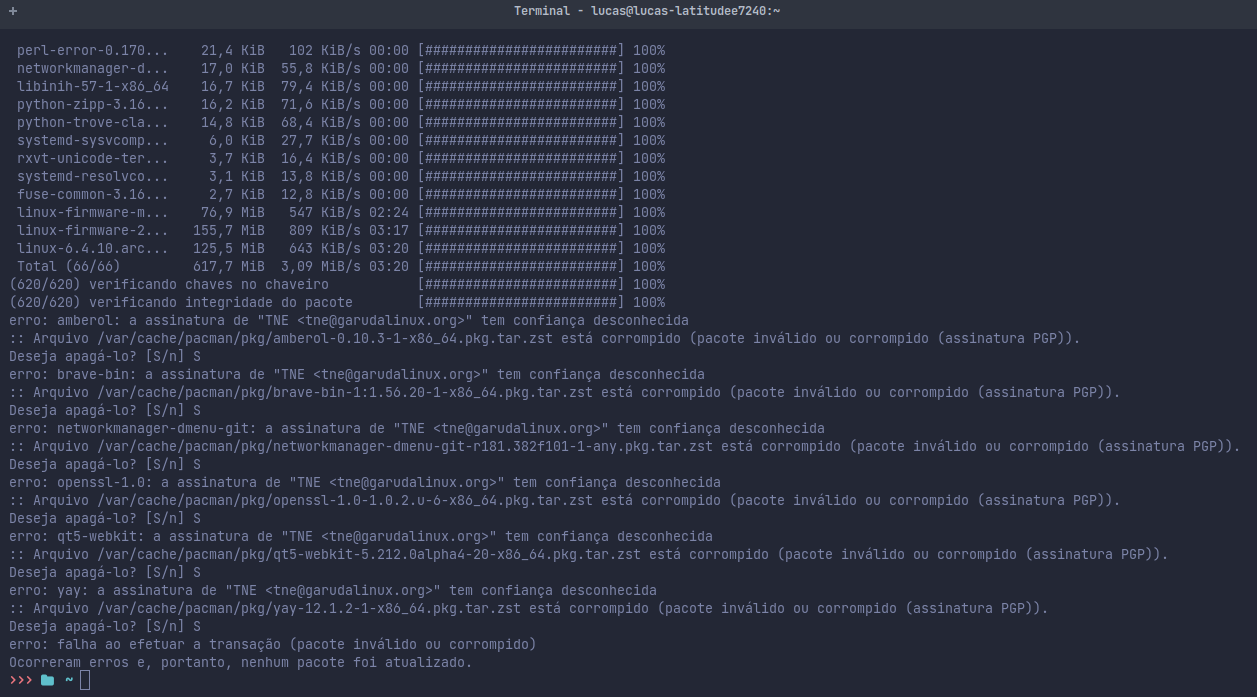Click the "Deseja apagá-lo? [S/n] S" line below the yay file path

click(x=105, y=626)
